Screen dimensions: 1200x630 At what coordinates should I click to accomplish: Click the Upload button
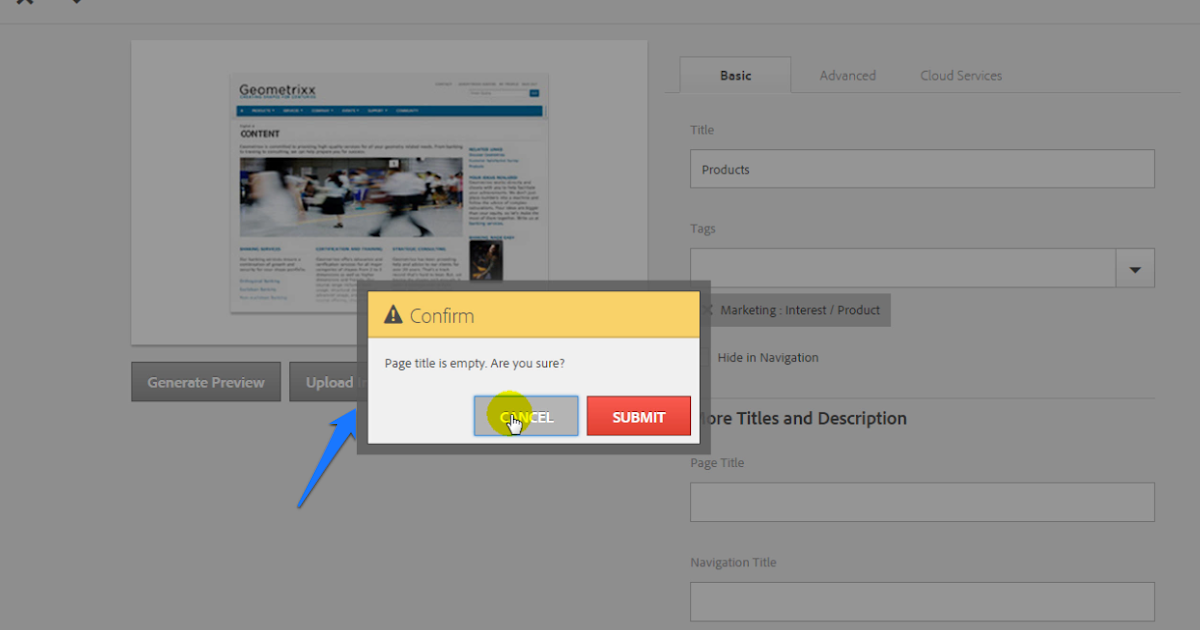coord(330,381)
